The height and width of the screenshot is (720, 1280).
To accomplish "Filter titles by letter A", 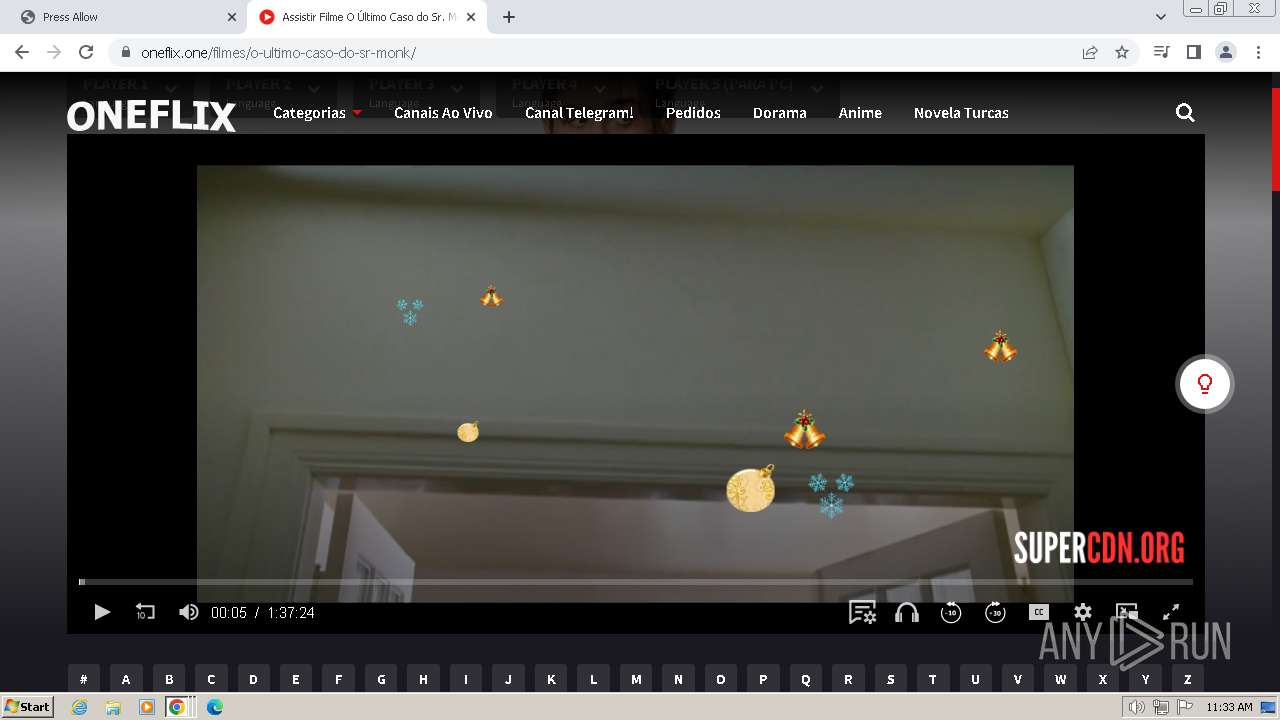I will [126, 679].
